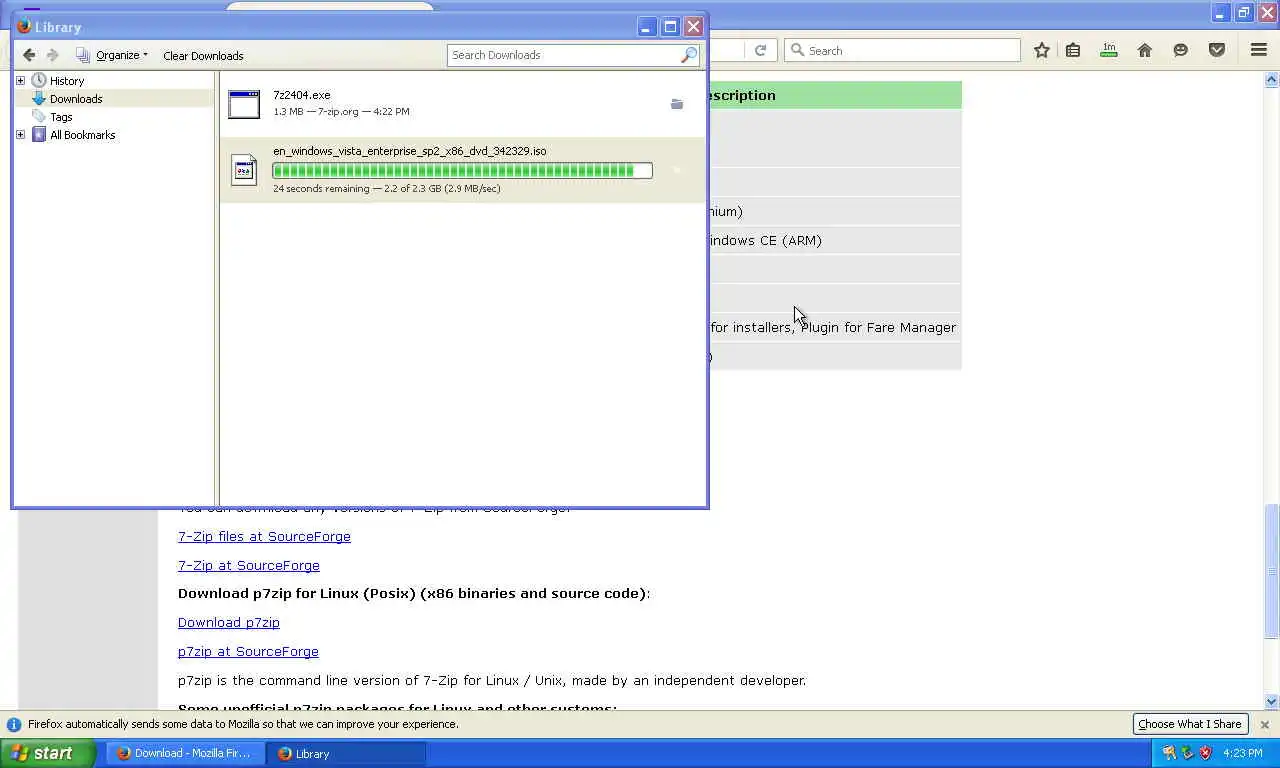Show bookmarks list in Firefox toolbar
Viewport: 1280px width, 768px height.
pyautogui.click(x=1073, y=50)
